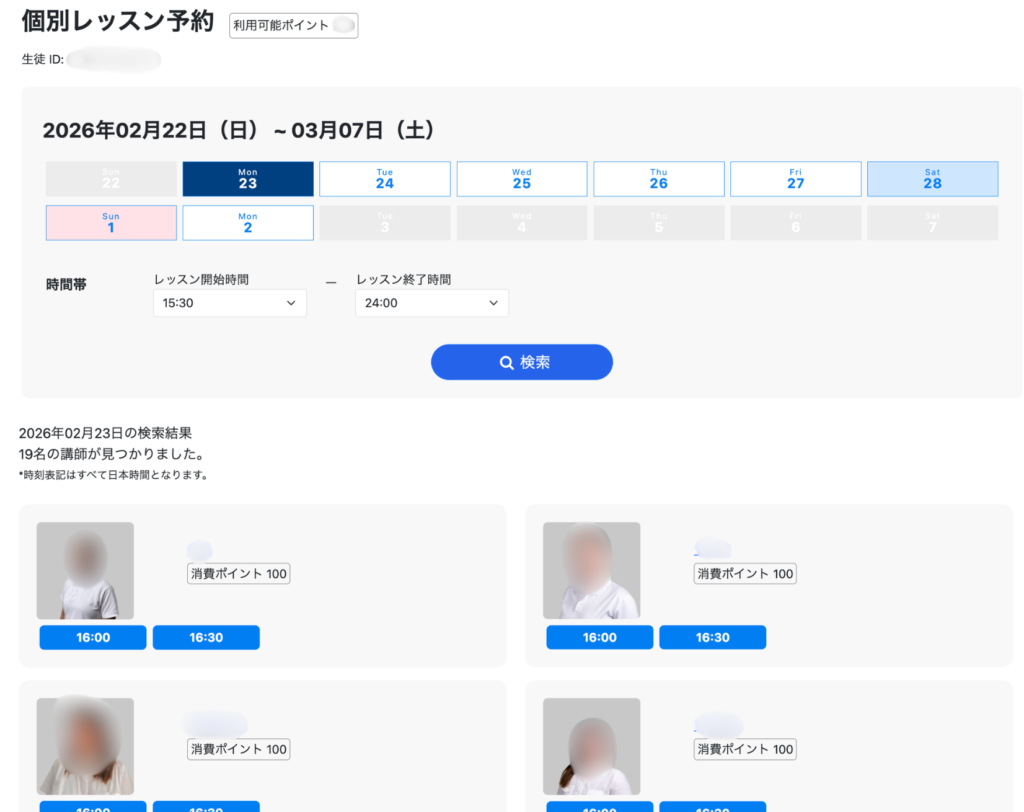Reserve the 16:30 slot of the top-left instructor
This screenshot has height=812, width=1024.
[x=206, y=637]
